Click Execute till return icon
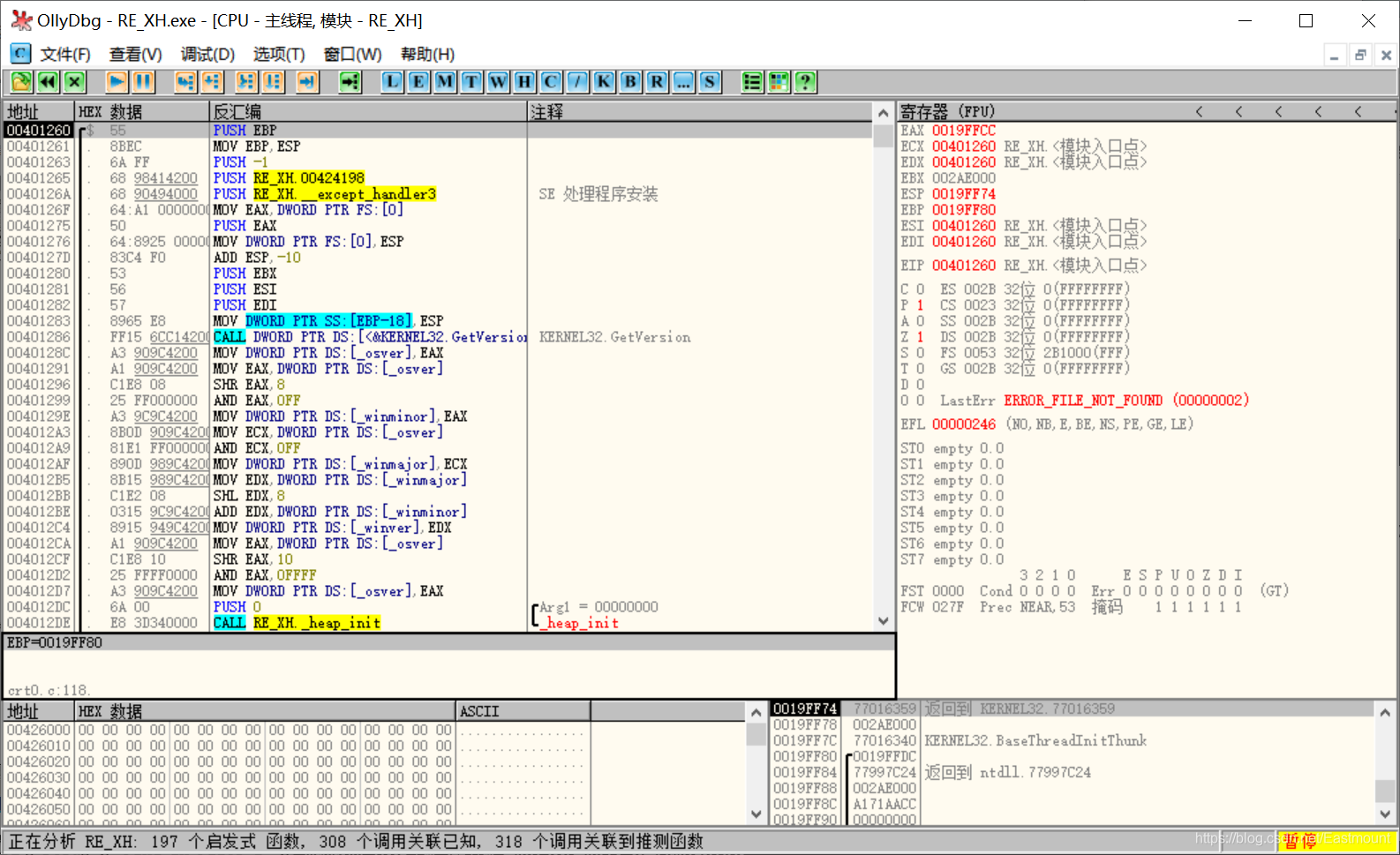 (x=307, y=82)
